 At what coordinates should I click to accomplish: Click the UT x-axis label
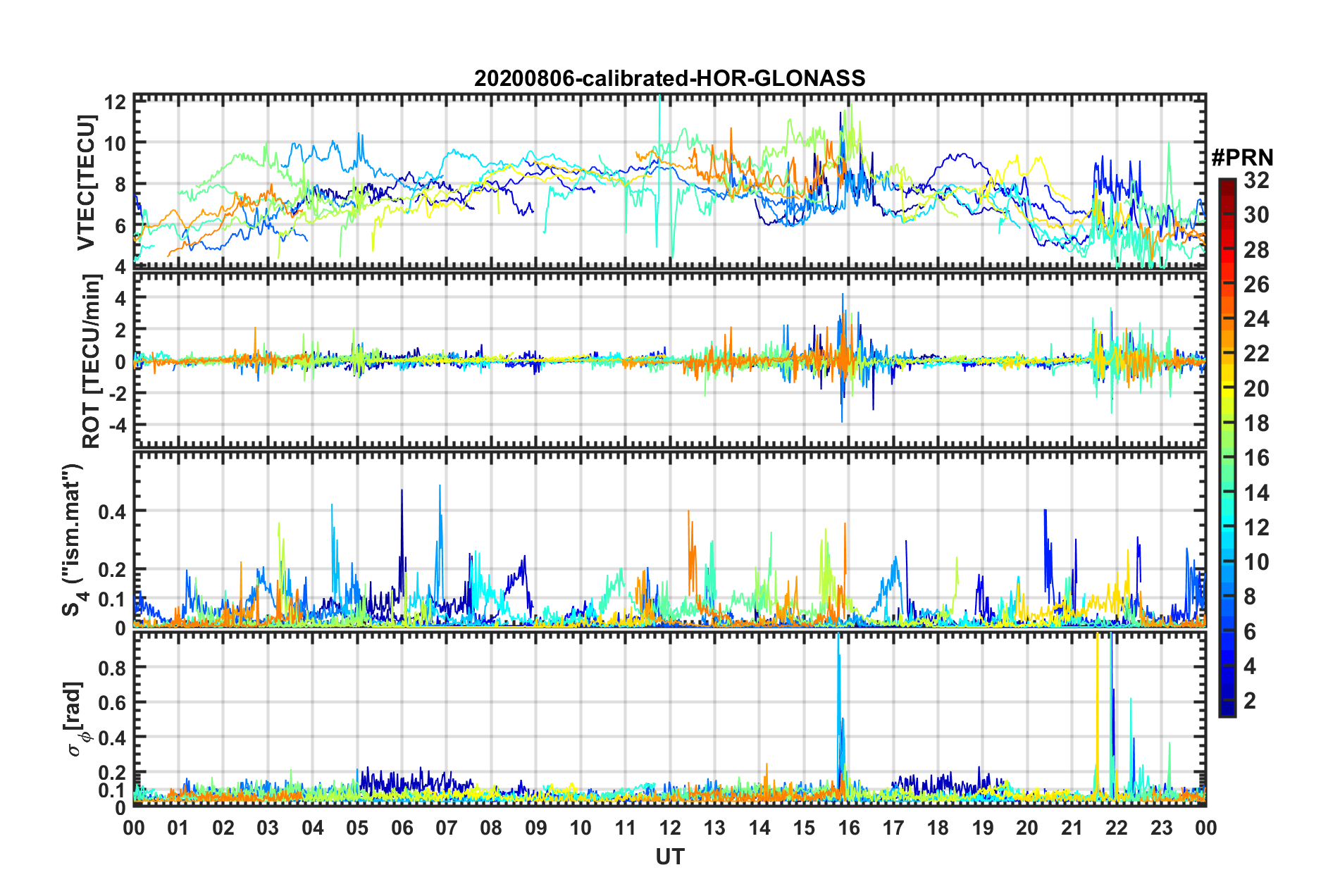(x=670, y=857)
